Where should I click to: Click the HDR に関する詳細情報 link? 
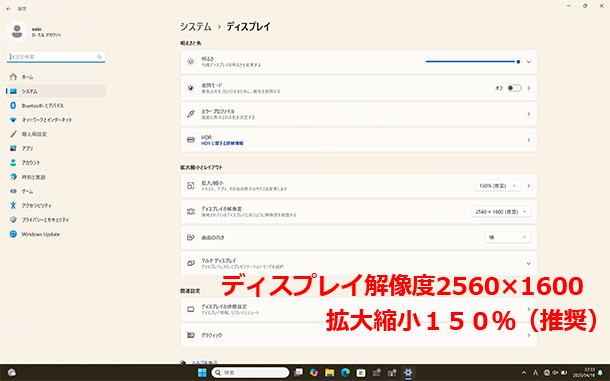tap(222, 143)
